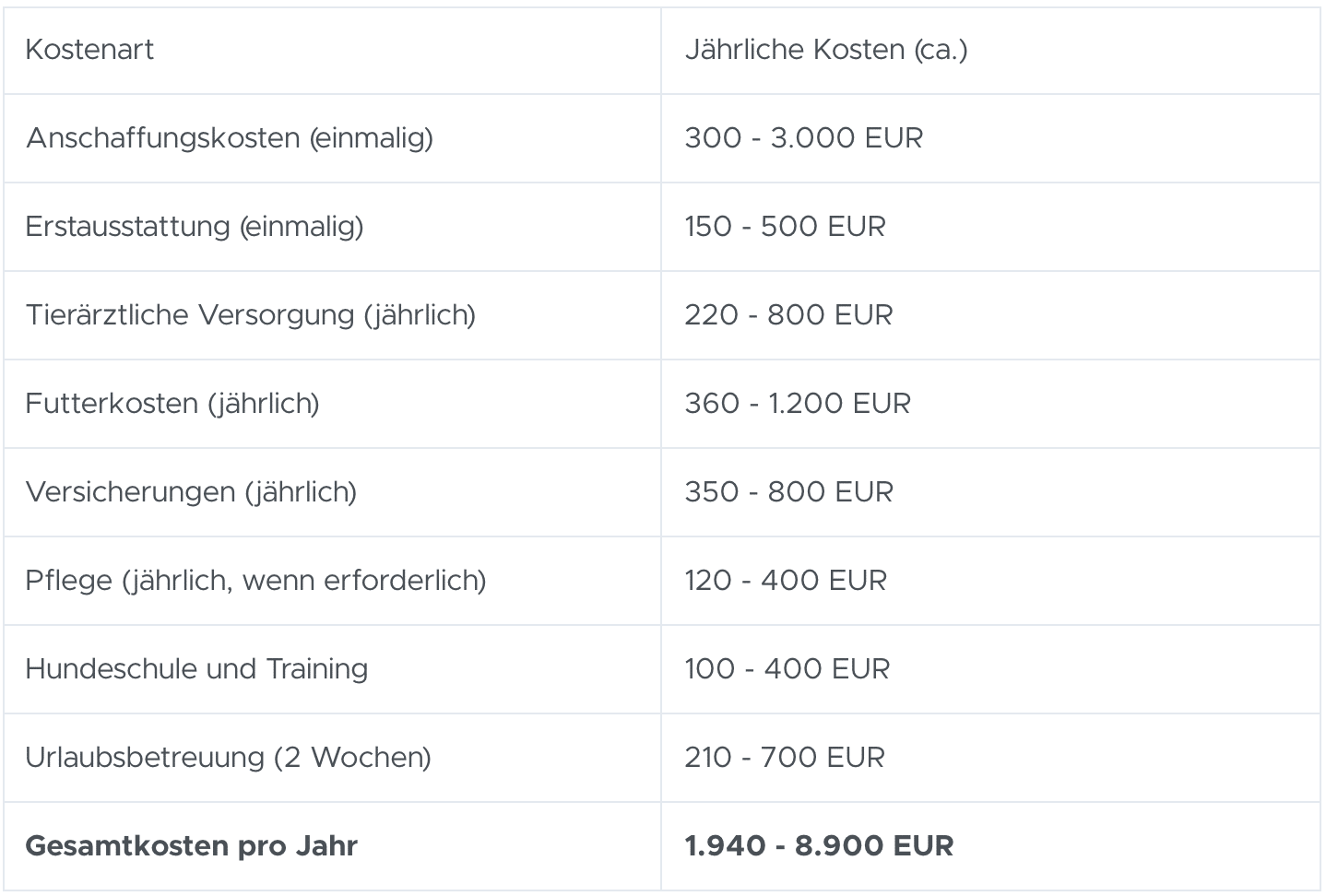Image resolution: width=1326 pixels, height=896 pixels.
Task: Select the Anschaffungskosten (einmalig) cell
Action: (230, 138)
